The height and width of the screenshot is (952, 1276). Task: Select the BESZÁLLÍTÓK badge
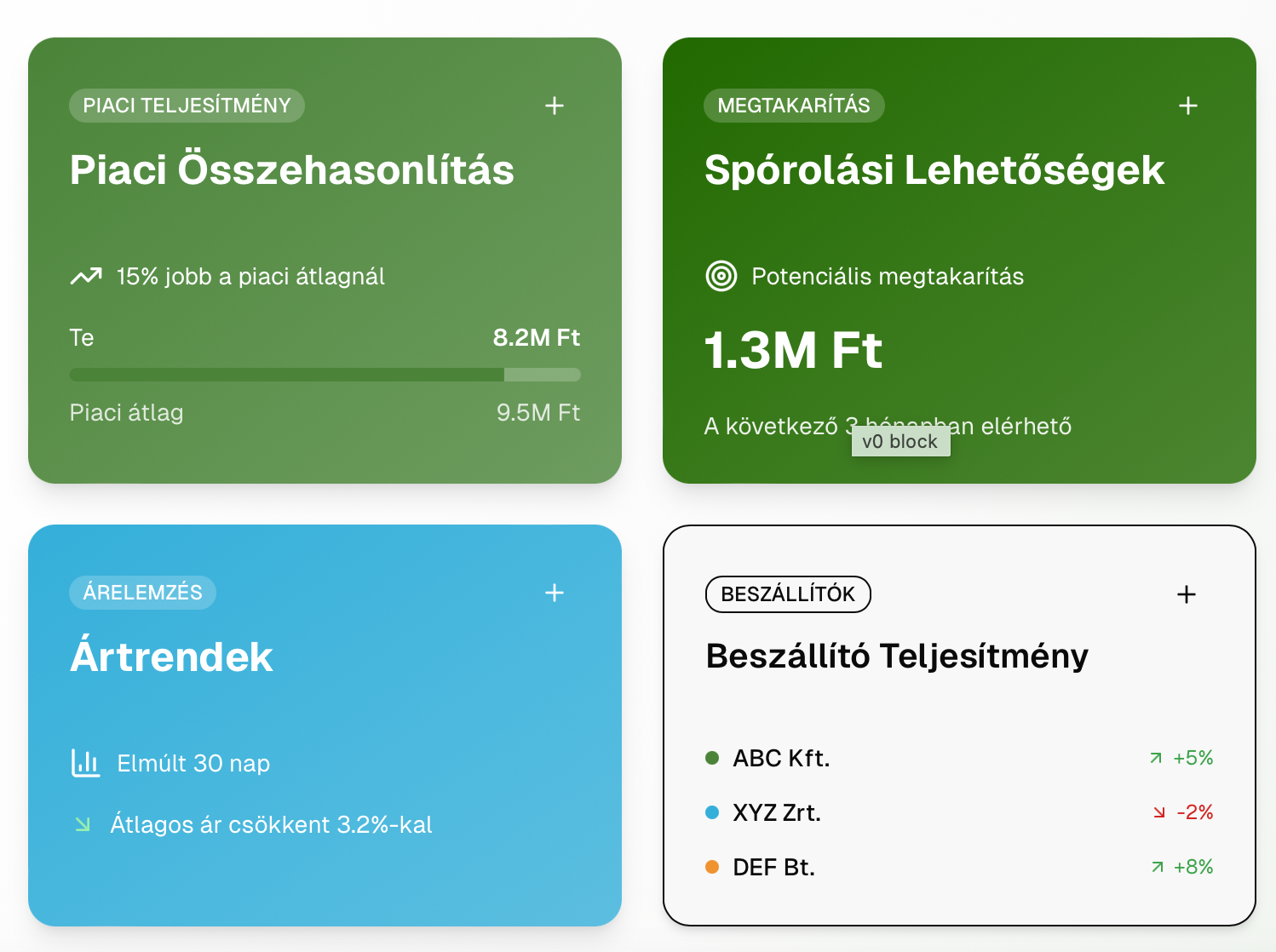coord(787,594)
